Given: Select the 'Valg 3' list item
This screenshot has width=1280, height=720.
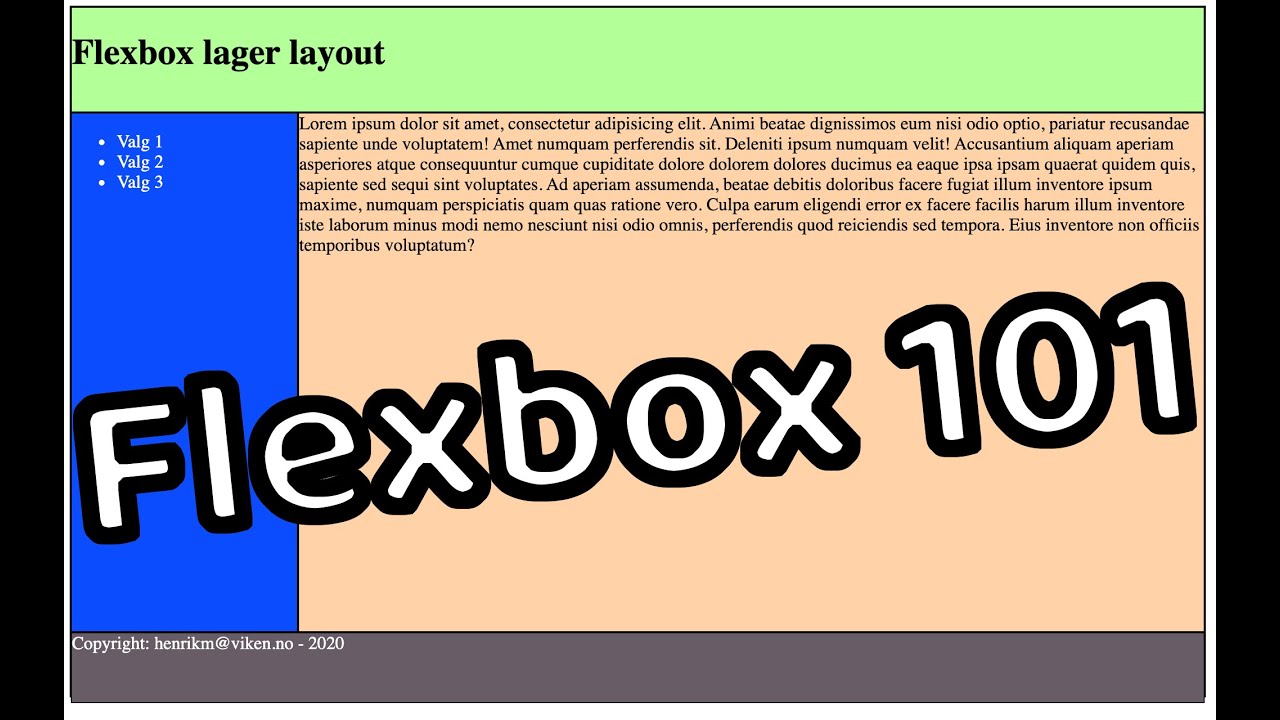Looking at the screenshot, I should point(140,182).
